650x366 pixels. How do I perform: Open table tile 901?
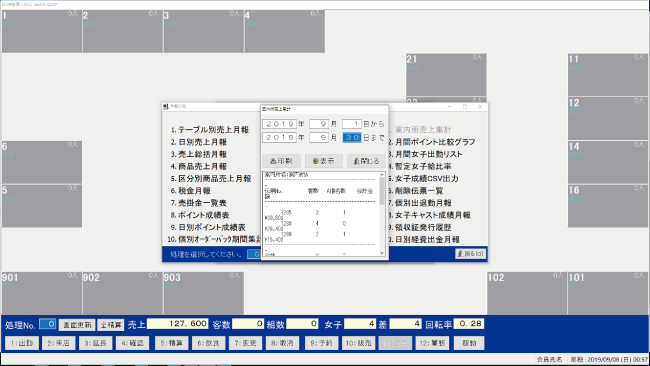(x=42, y=293)
